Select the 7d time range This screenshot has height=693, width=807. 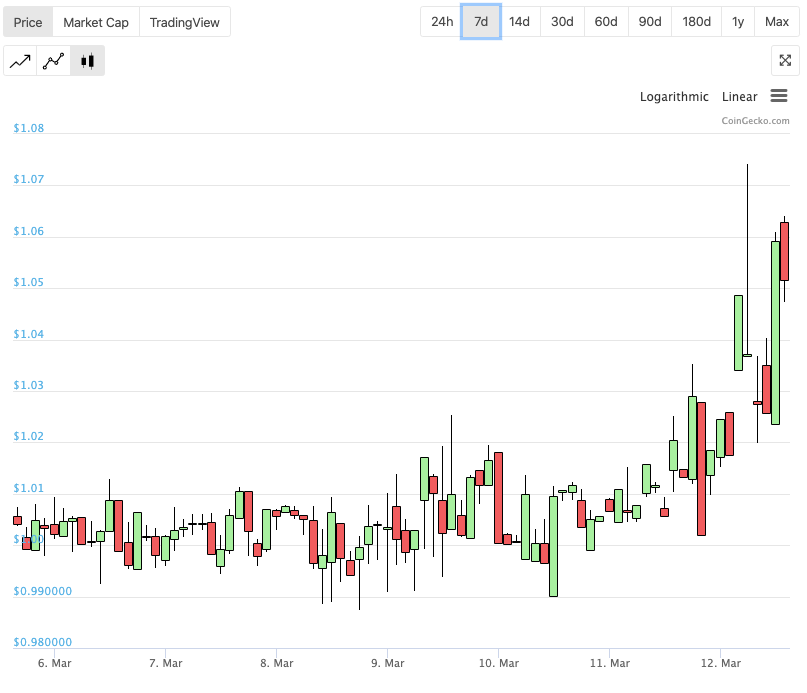481,22
